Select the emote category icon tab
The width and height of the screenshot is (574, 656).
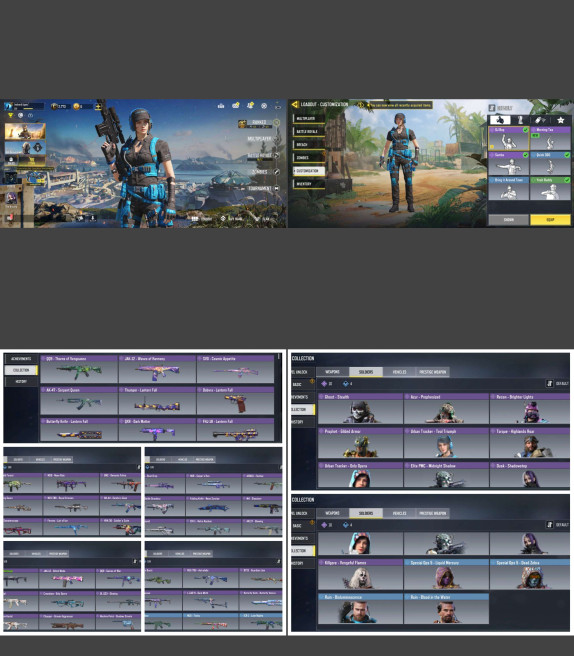click(x=500, y=120)
